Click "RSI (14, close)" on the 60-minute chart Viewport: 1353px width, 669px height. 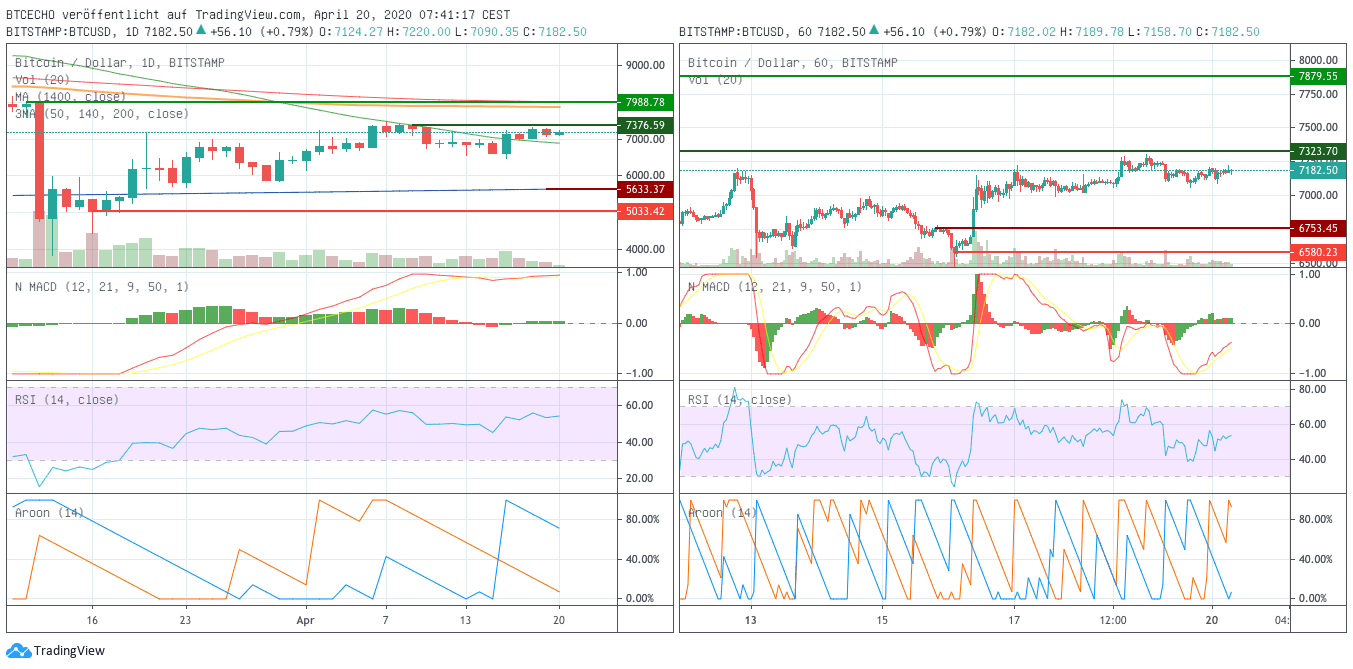point(740,400)
